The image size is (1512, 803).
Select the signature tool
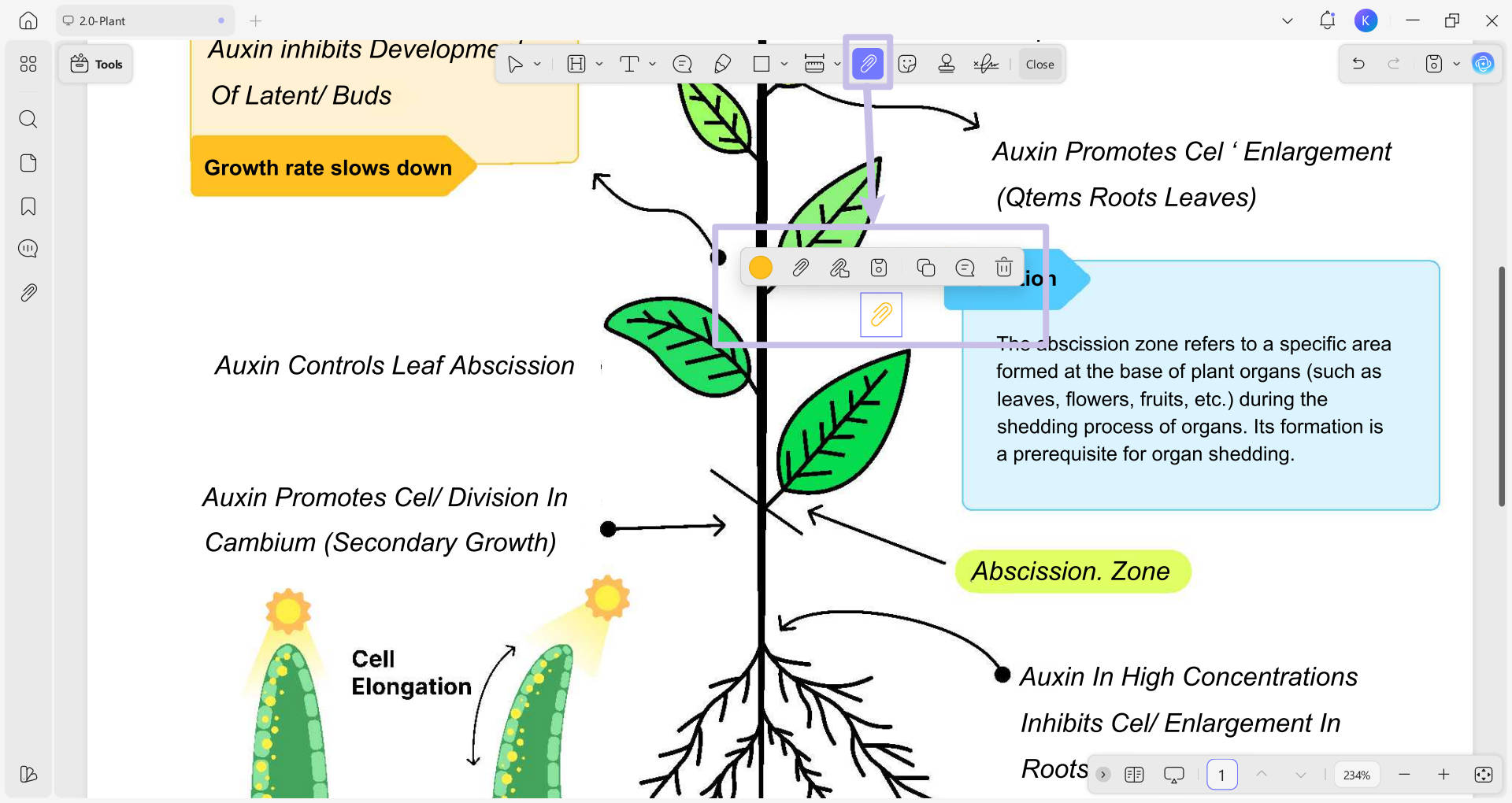pyautogui.click(x=986, y=65)
